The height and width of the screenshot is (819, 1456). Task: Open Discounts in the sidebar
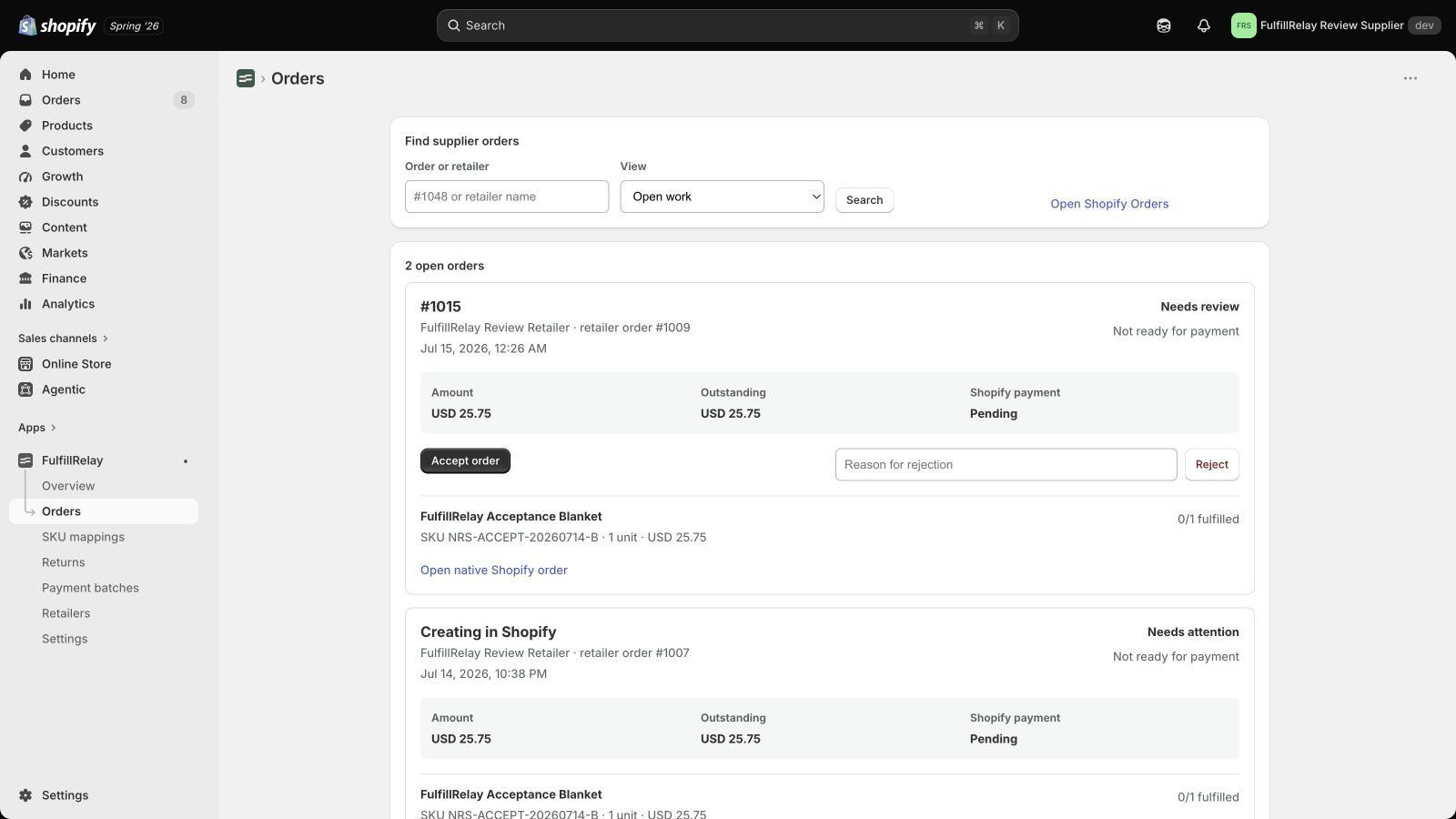pos(70,202)
